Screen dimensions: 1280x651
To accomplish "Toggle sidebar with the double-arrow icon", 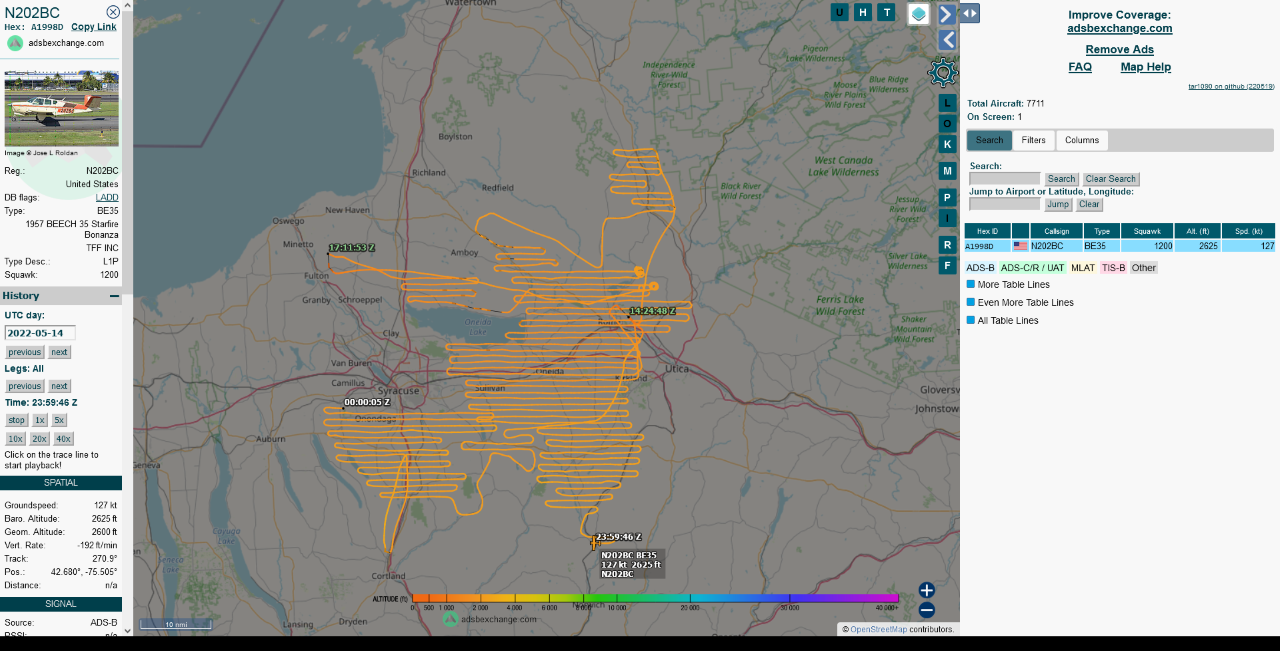I will coord(969,13).
